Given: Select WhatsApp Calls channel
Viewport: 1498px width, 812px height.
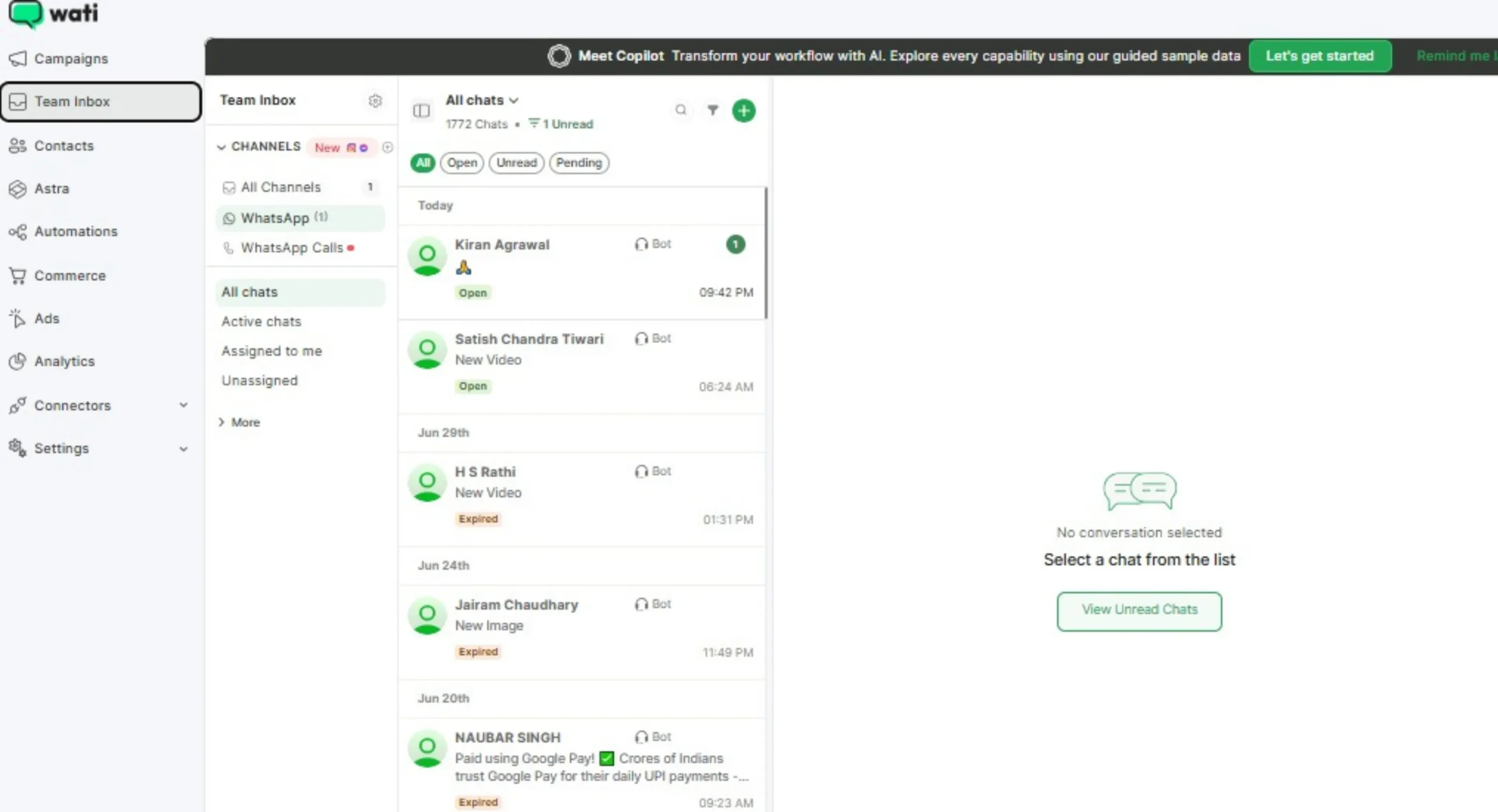Looking at the screenshot, I should pyautogui.click(x=300, y=248).
